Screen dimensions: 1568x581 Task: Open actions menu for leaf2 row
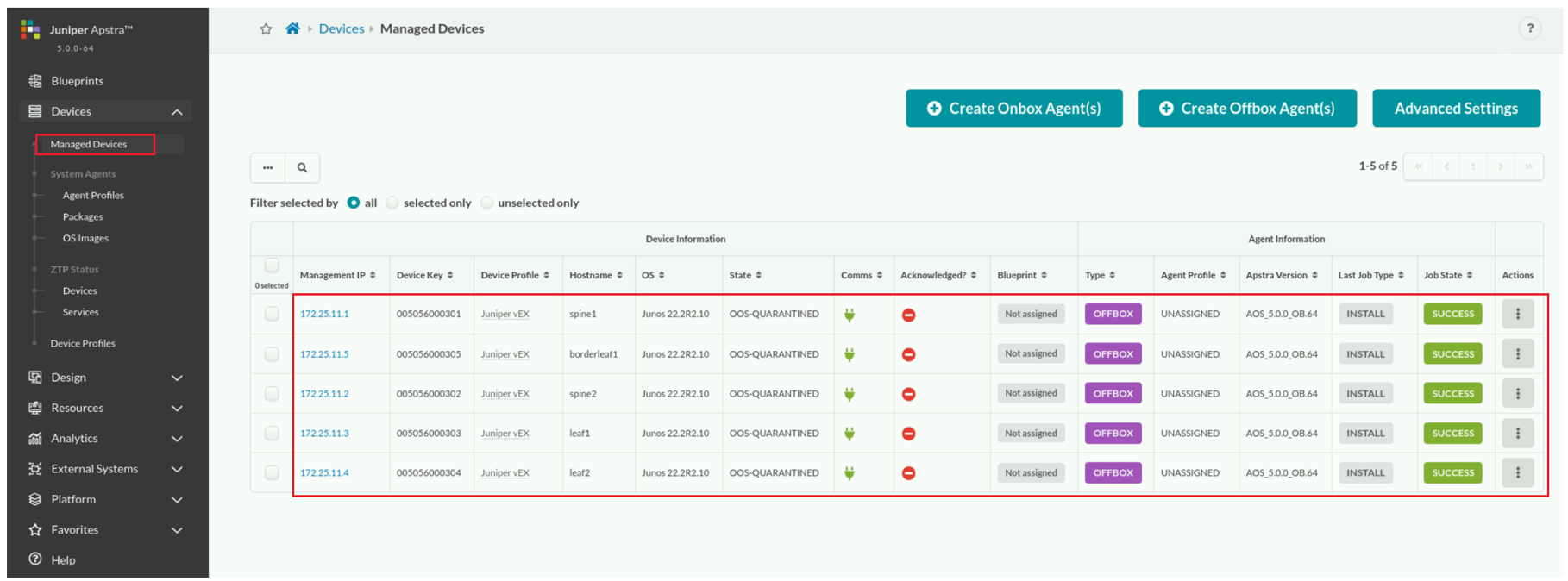1517,472
